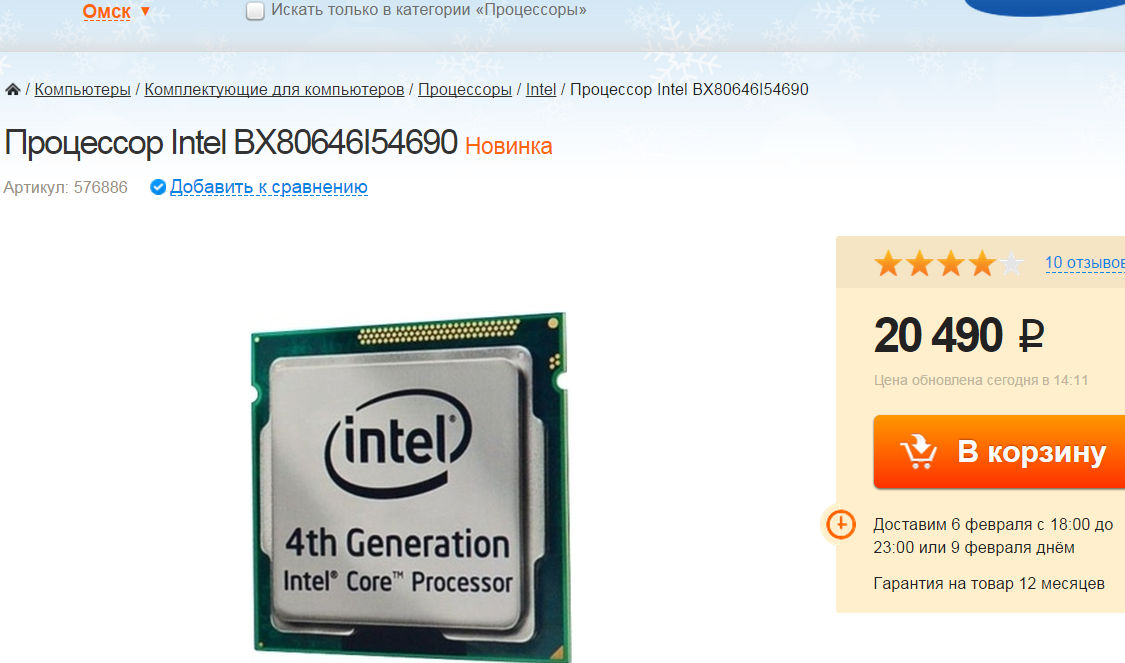Click the first rating star
Viewport: 1125px width, 663px height.
(x=888, y=263)
